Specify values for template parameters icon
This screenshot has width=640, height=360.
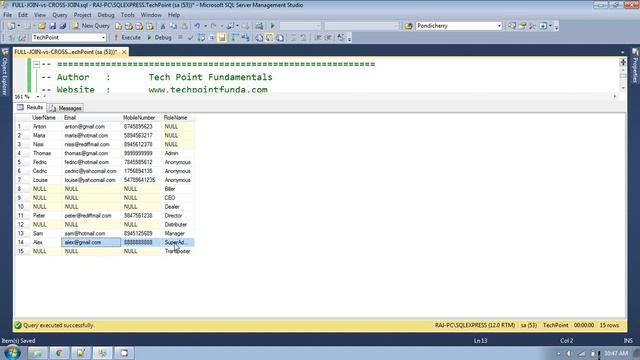[340, 38]
